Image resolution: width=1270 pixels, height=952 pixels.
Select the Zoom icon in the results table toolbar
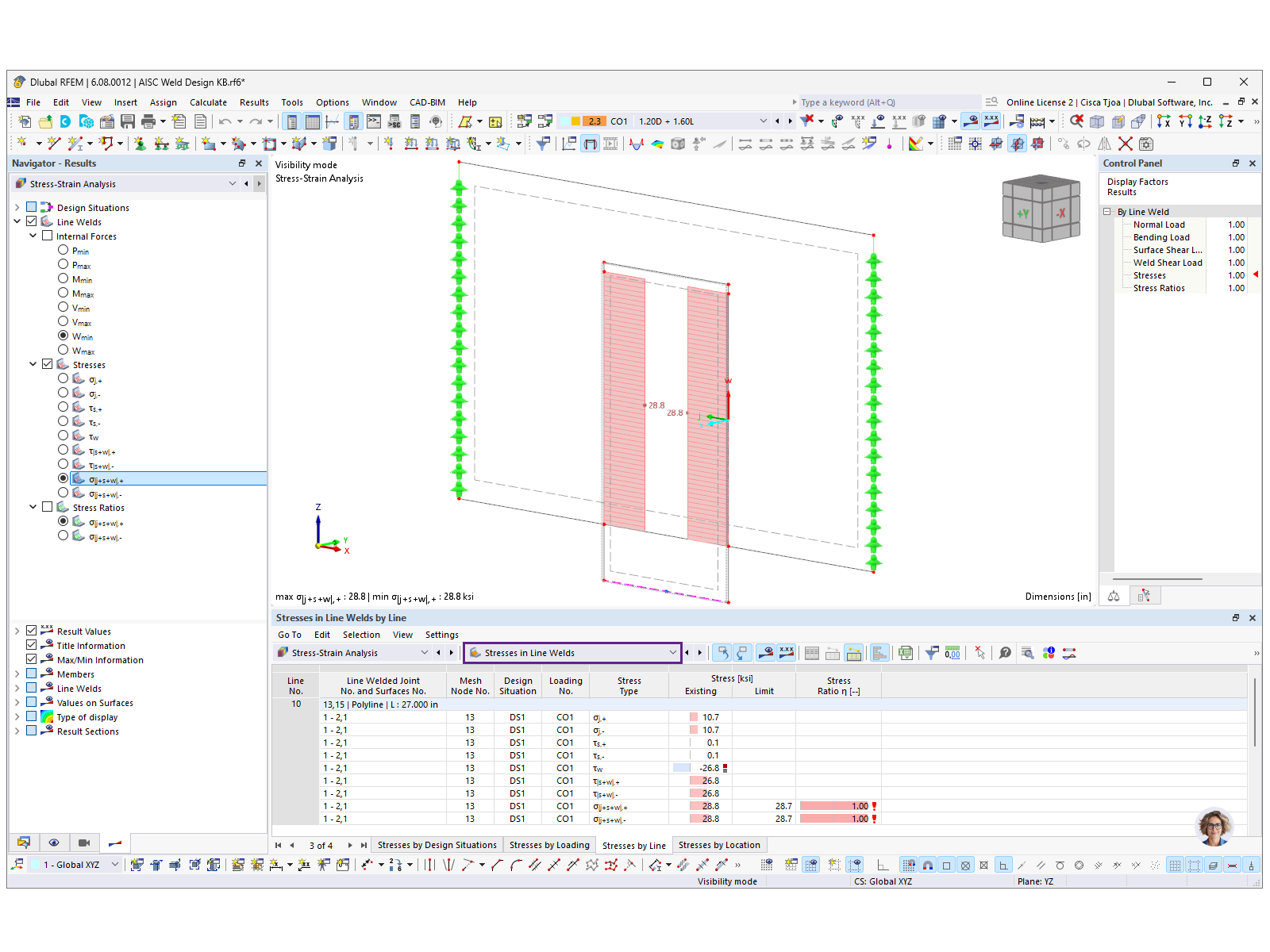[1027, 653]
